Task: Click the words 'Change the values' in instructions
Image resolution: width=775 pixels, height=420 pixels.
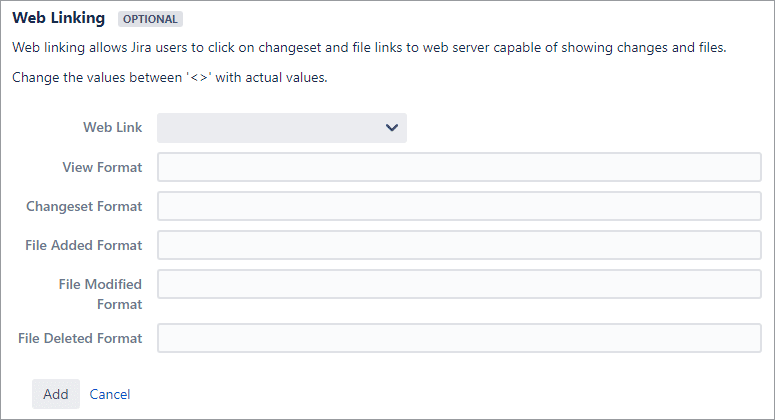Action: [69, 78]
